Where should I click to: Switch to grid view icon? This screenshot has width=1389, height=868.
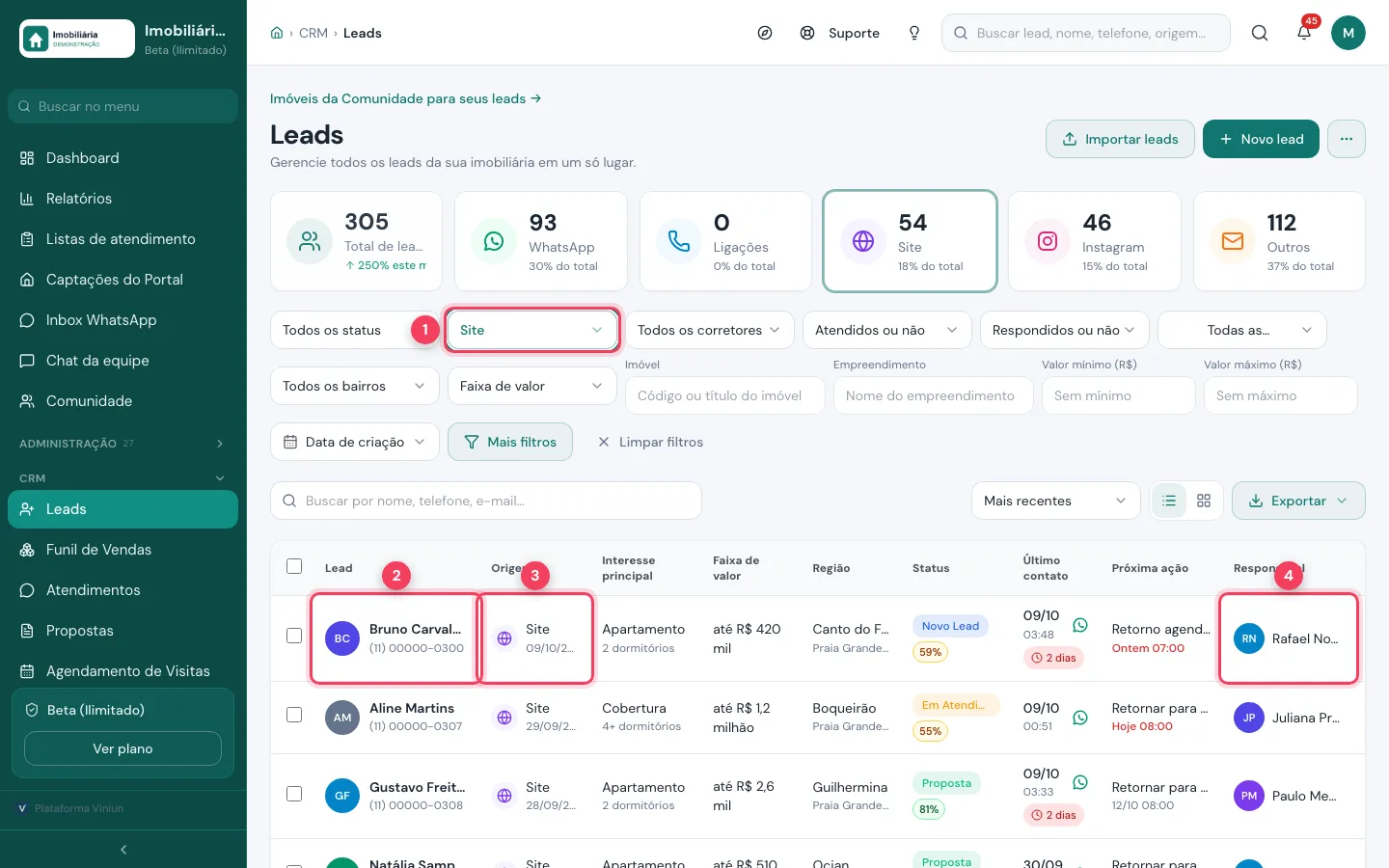pos(1204,501)
